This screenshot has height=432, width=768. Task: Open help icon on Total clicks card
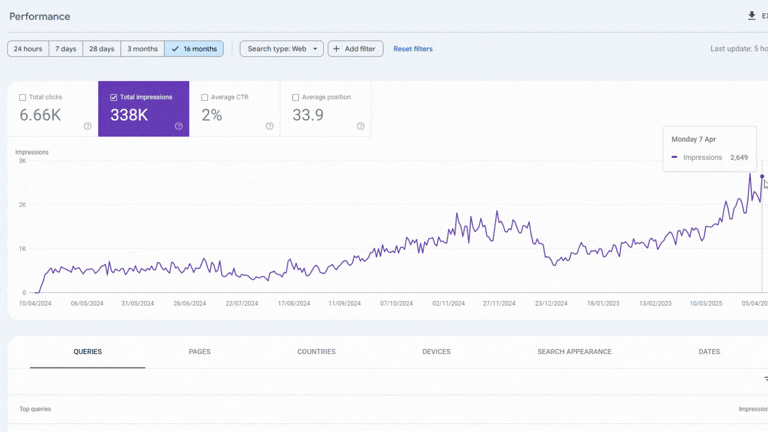click(x=88, y=126)
